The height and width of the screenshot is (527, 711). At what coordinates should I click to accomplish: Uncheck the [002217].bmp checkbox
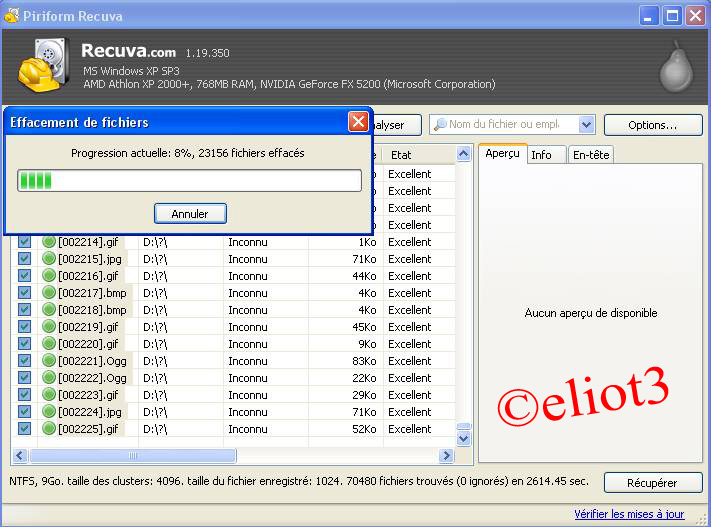pos(24,293)
